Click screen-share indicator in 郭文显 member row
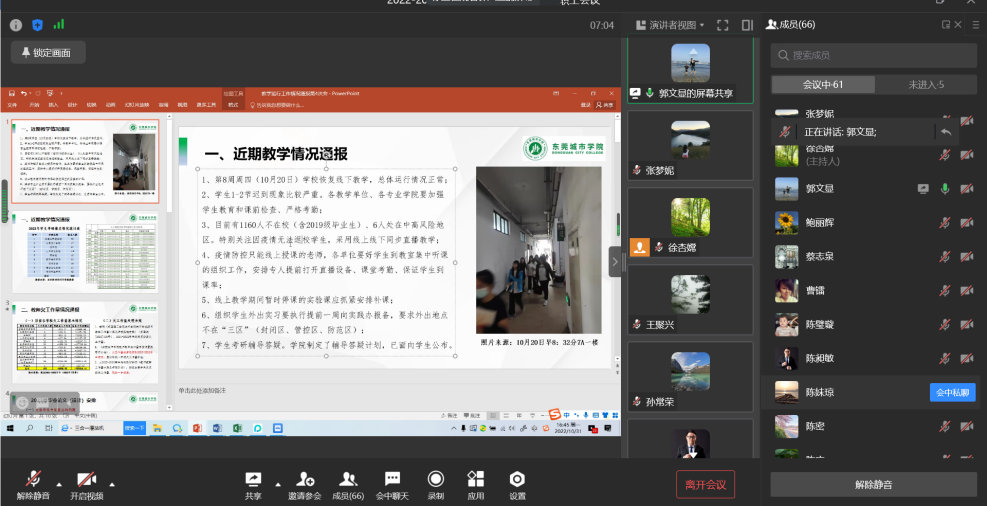Image resolution: width=987 pixels, height=506 pixels. (x=923, y=188)
